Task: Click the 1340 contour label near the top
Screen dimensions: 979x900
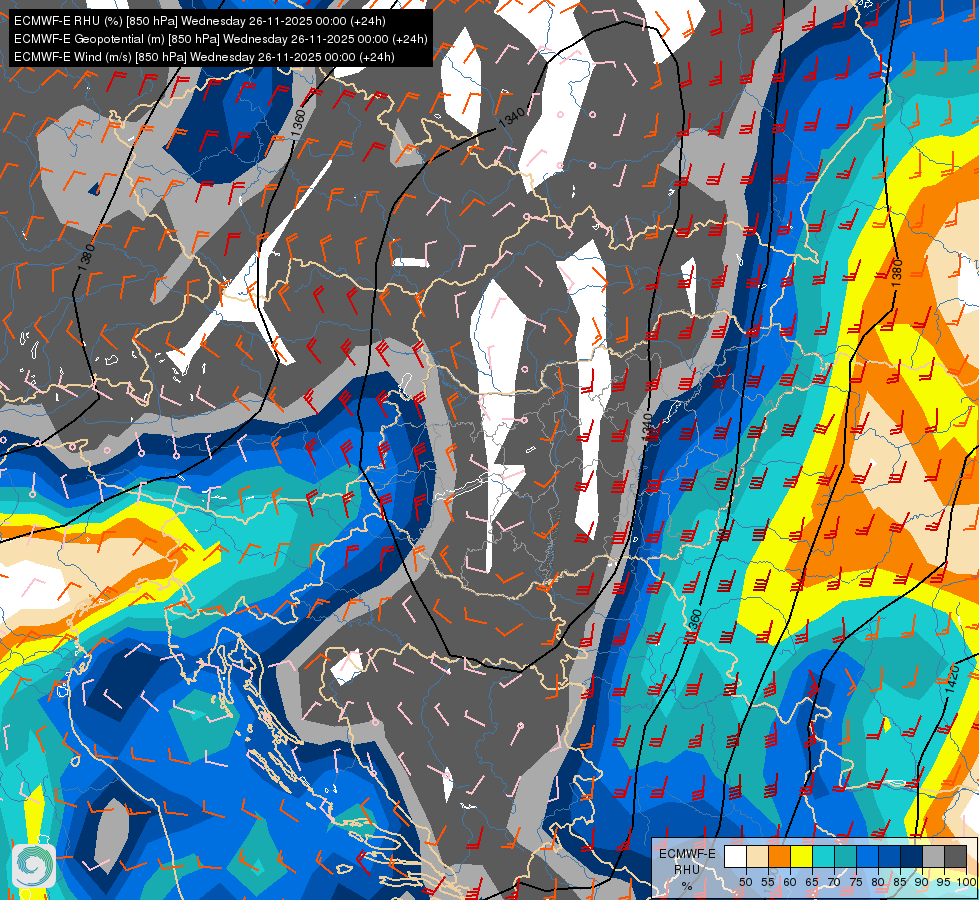Action: coord(513,117)
